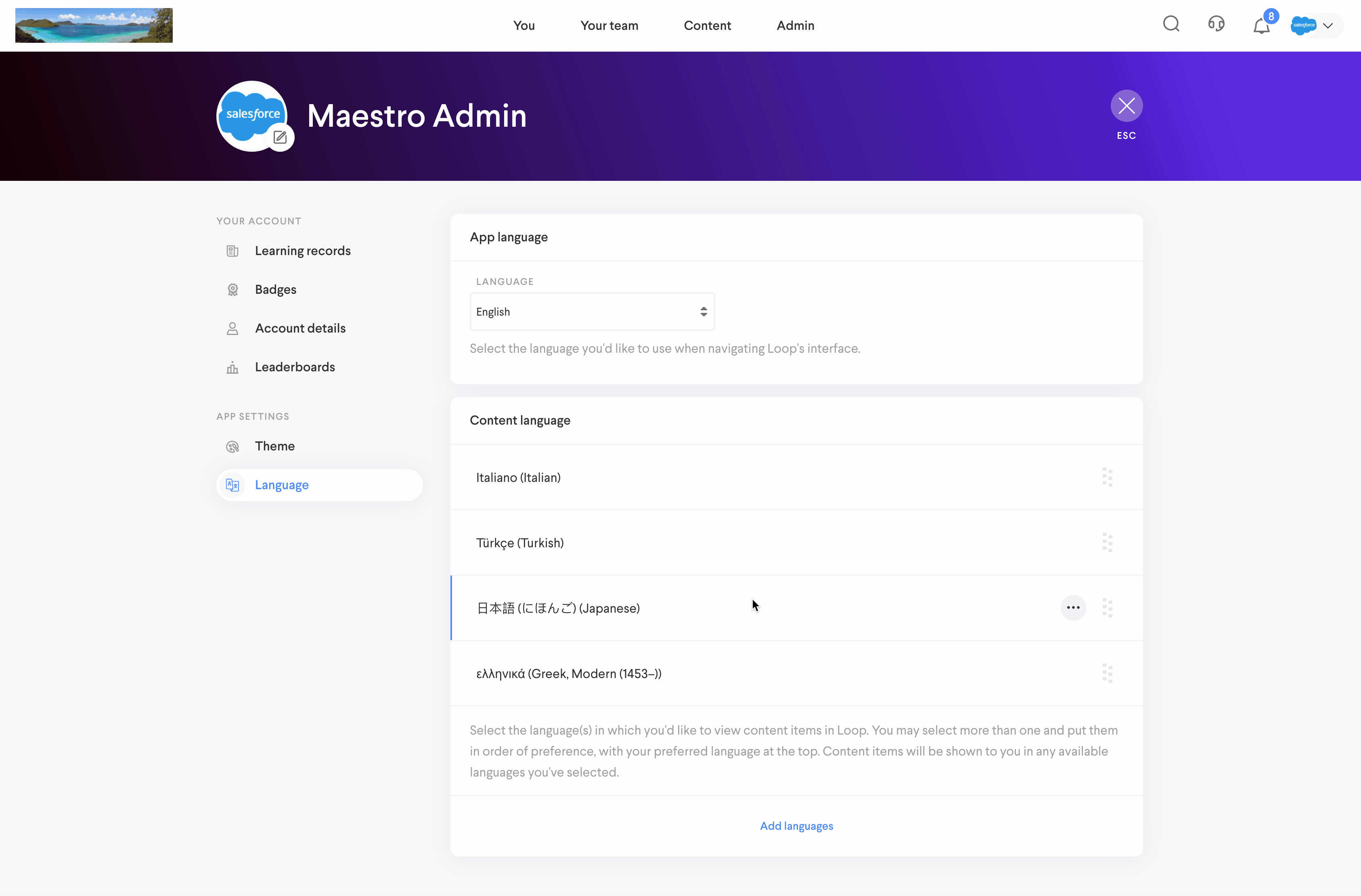Close settings with the ESC button
The image size is (1361, 896).
[x=1126, y=106]
